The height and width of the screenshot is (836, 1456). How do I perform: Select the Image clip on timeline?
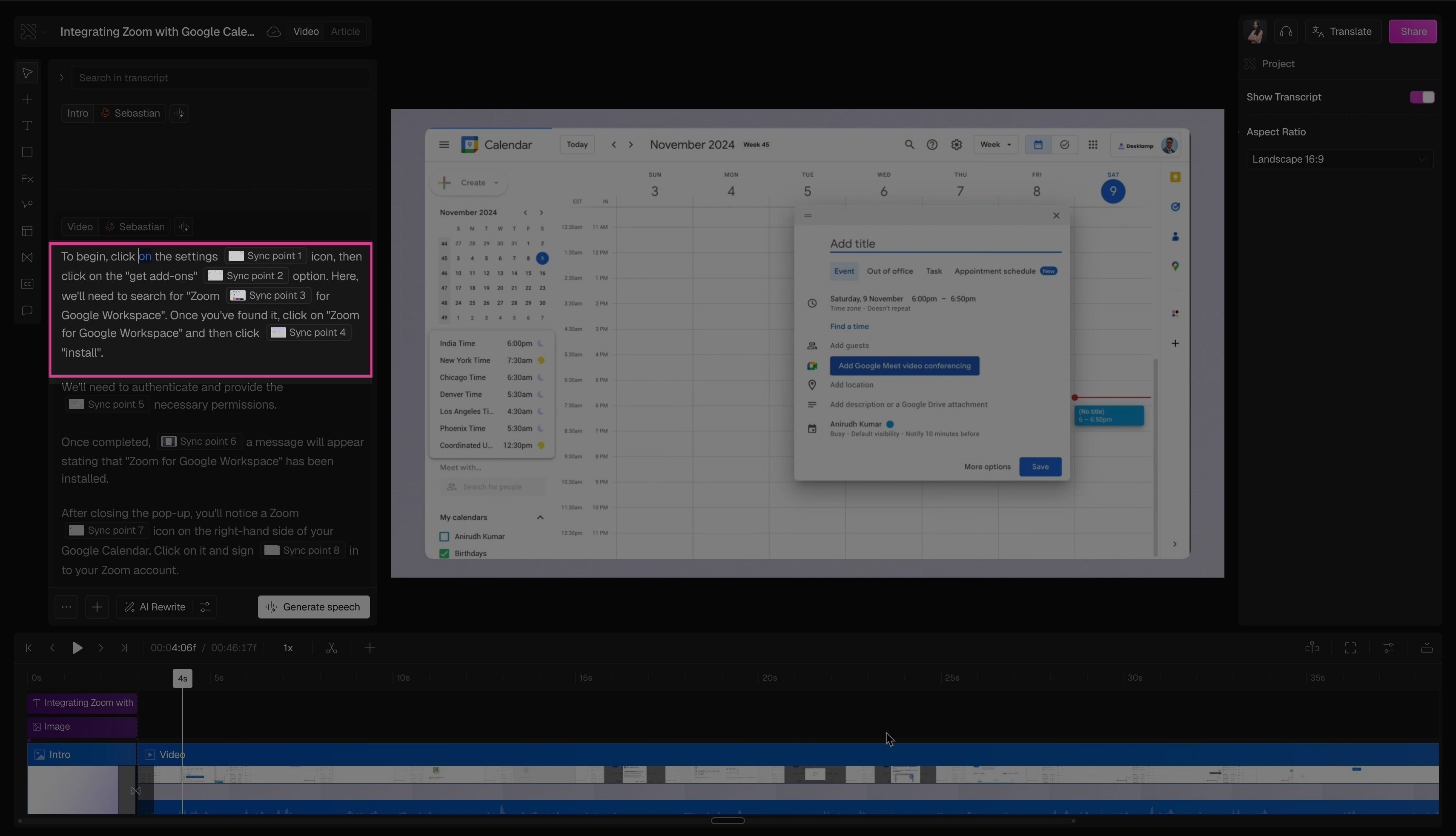point(82,726)
